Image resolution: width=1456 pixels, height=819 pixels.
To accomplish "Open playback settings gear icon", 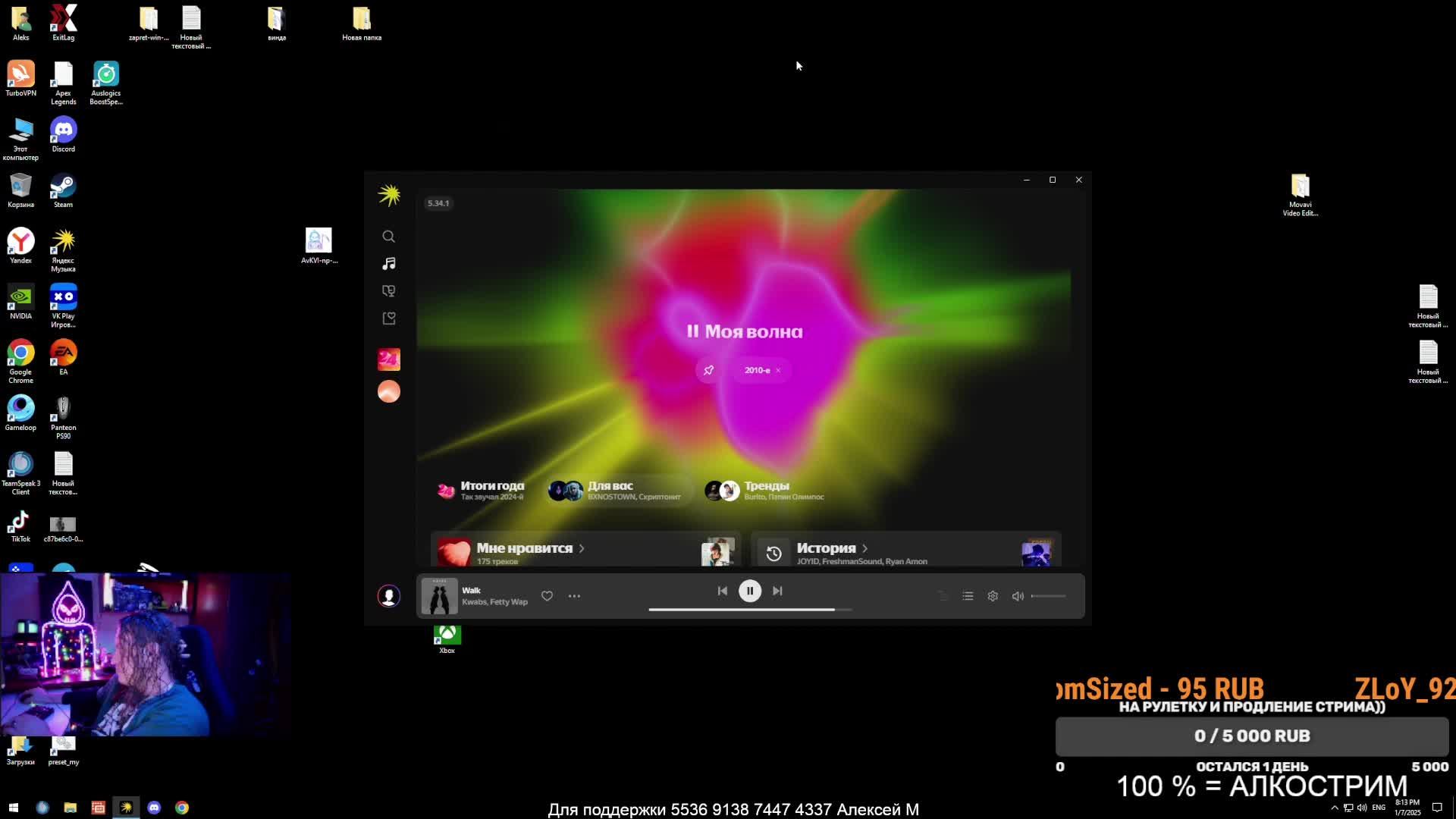I will pyautogui.click(x=993, y=596).
